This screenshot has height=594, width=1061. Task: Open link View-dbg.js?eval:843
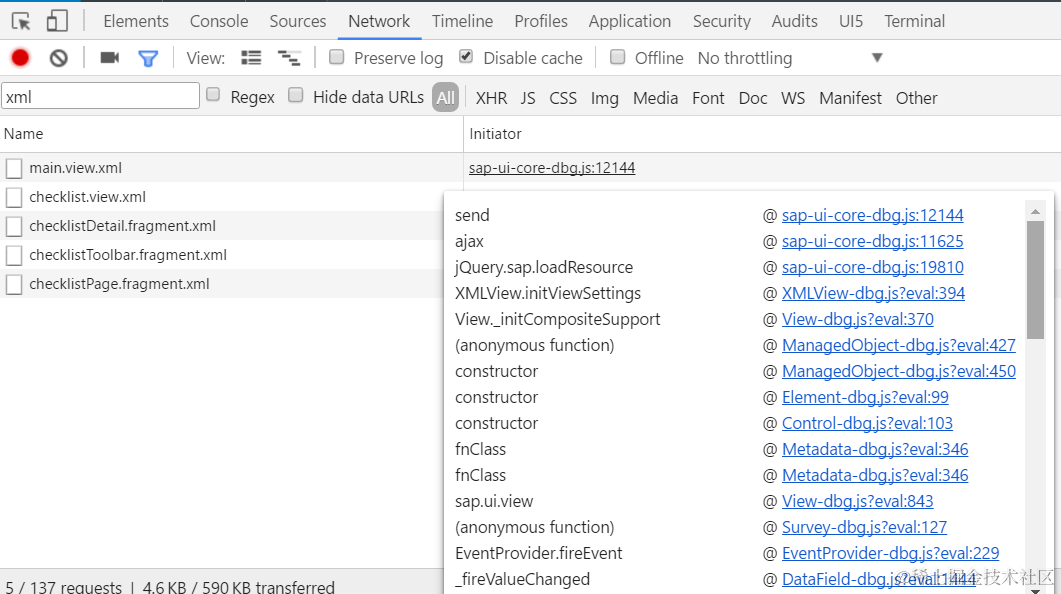tap(857, 501)
